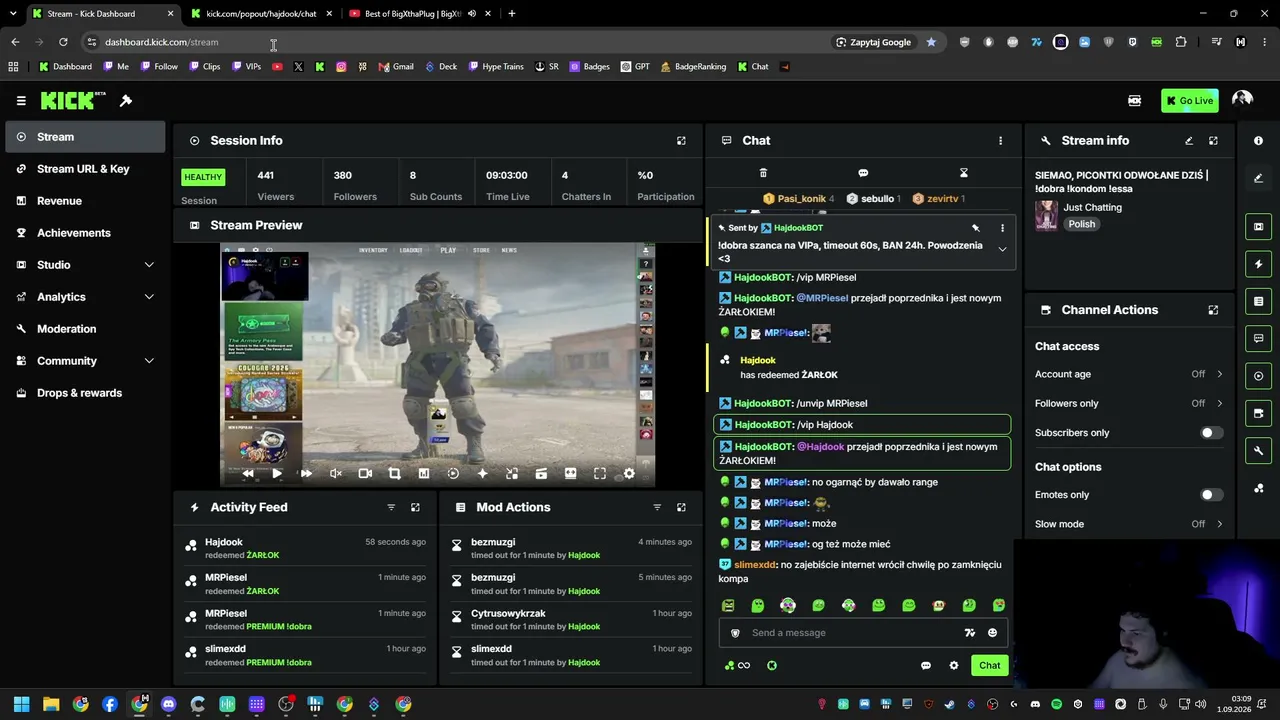Play the stream preview video
This screenshot has height=720, width=1280.
[277, 474]
